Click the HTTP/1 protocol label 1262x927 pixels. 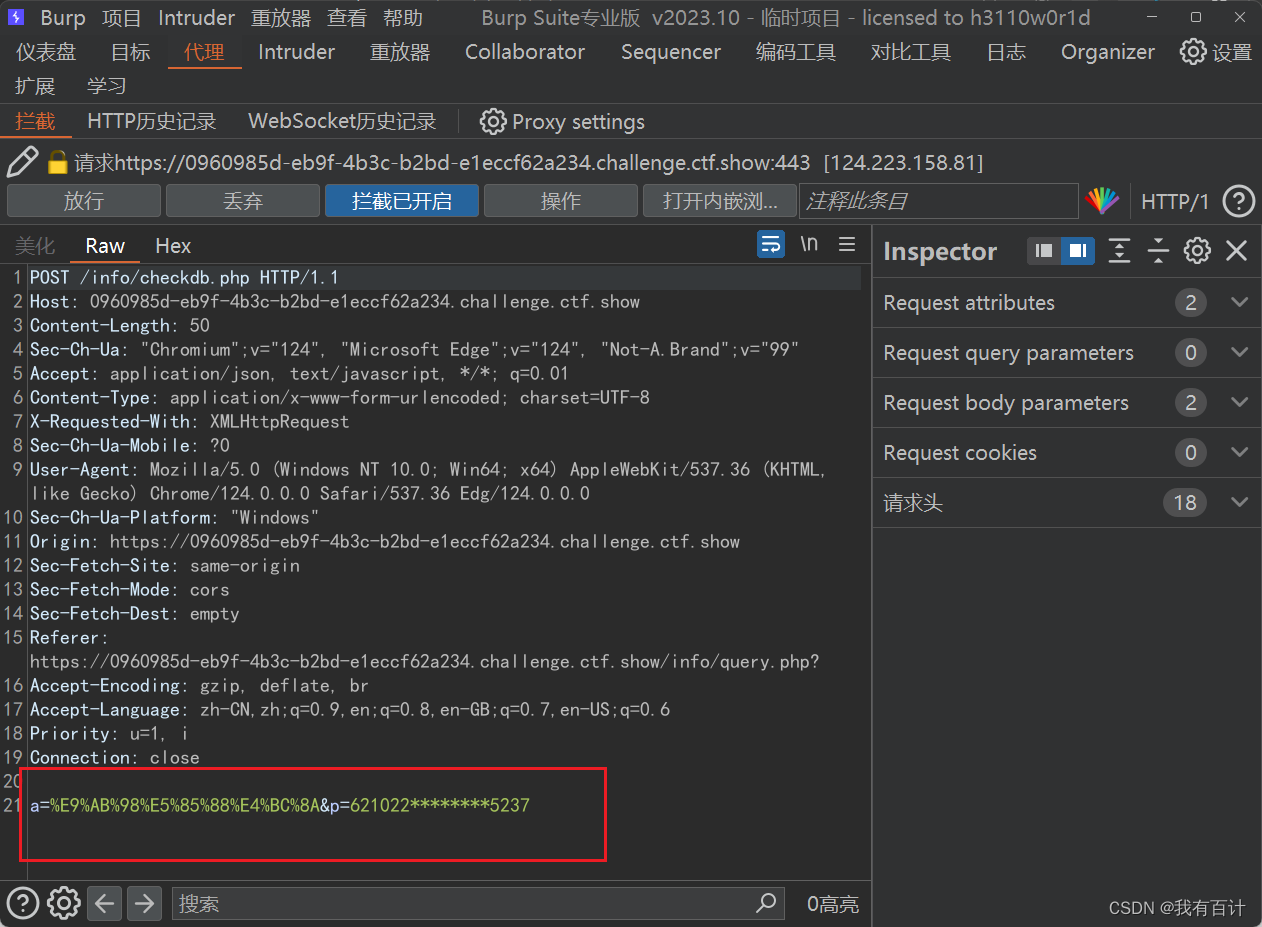tap(1175, 202)
